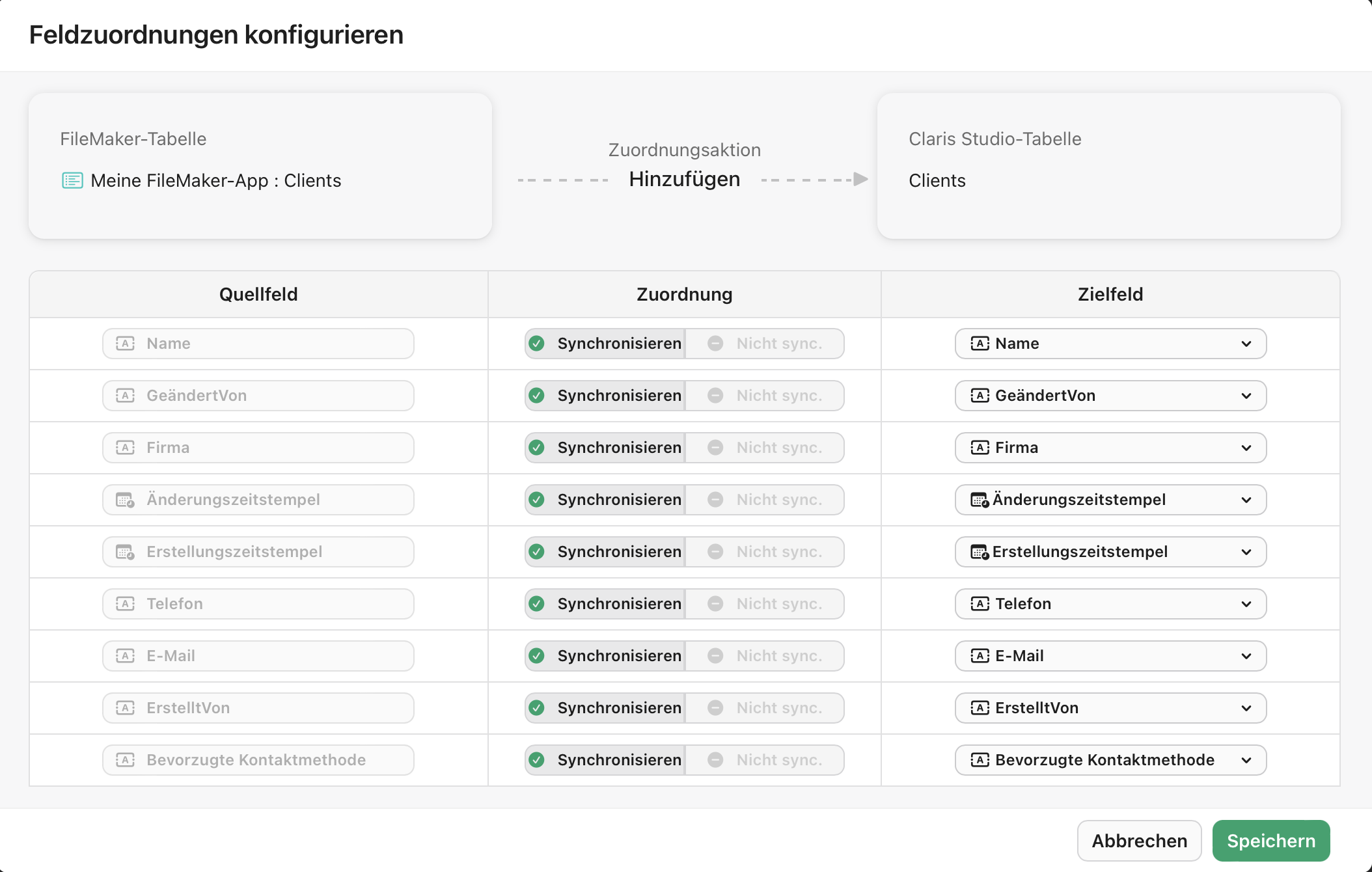Click the FileMaker table icon beside Meine FileMaker-App
Image resolution: width=1372 pixels, height=872 pixels.
72,180
